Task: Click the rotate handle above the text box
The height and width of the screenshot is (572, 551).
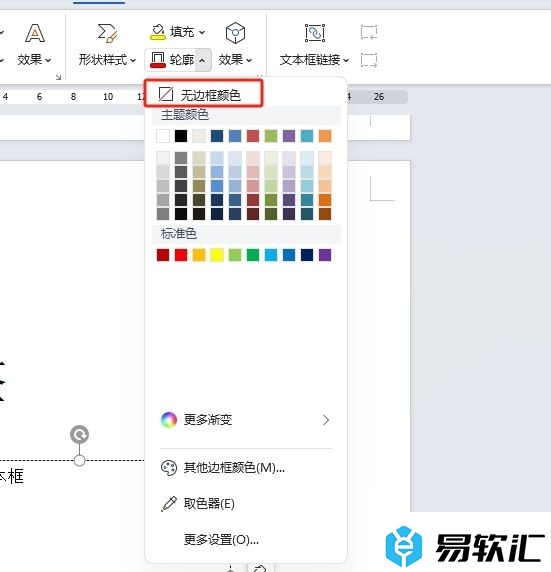Action: pos(80,434)
